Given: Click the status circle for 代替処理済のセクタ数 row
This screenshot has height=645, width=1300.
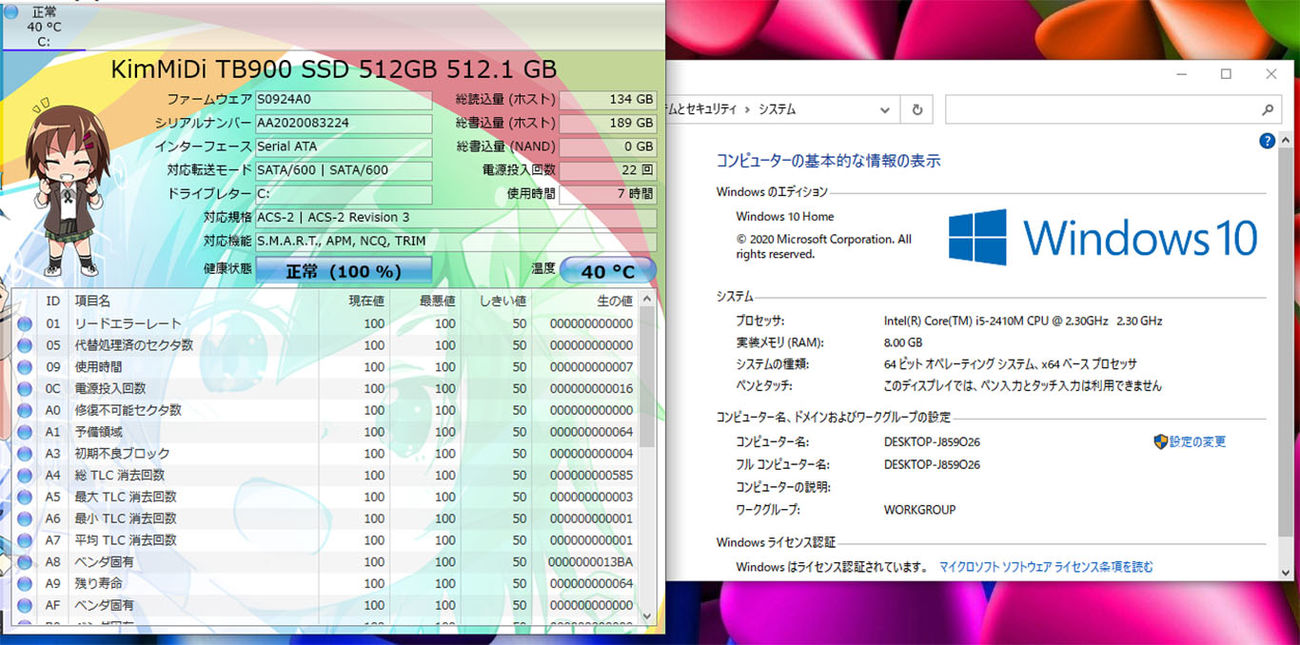Looking at the screenshot, I should [24, 345].
